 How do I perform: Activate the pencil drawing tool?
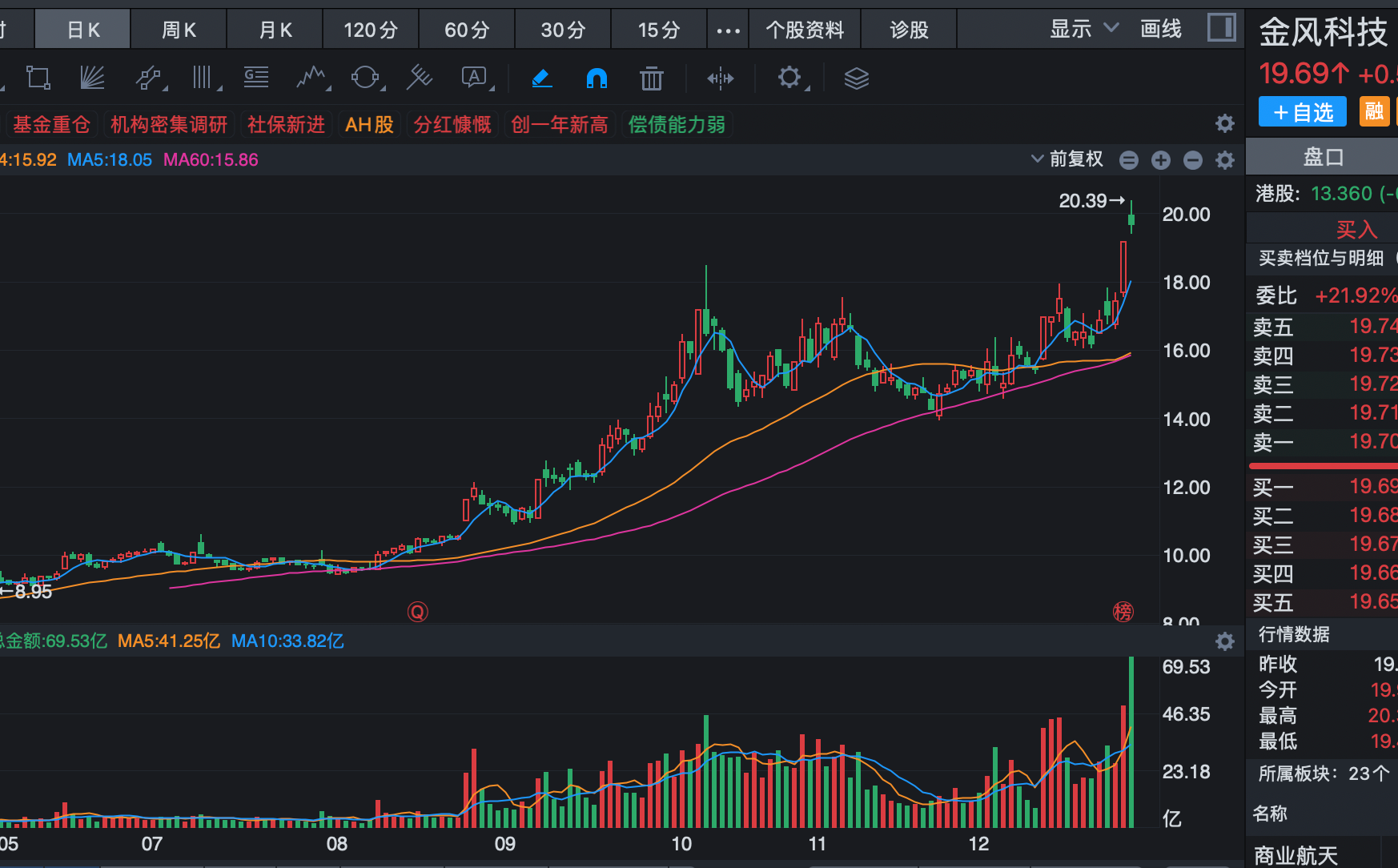point(542,78)
